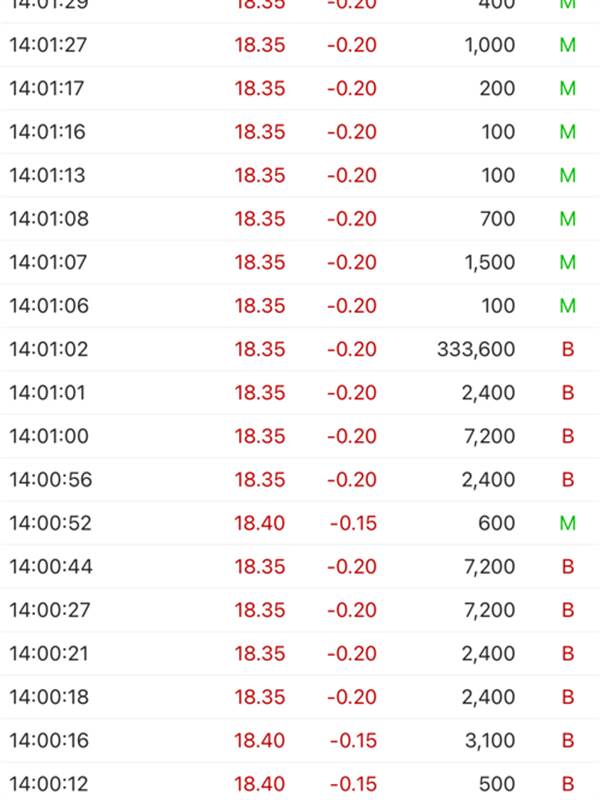Viewport: 600px width, 800px height.
Task: Select the -0.15 change at 14:00:12
Action: pos(353,784)
